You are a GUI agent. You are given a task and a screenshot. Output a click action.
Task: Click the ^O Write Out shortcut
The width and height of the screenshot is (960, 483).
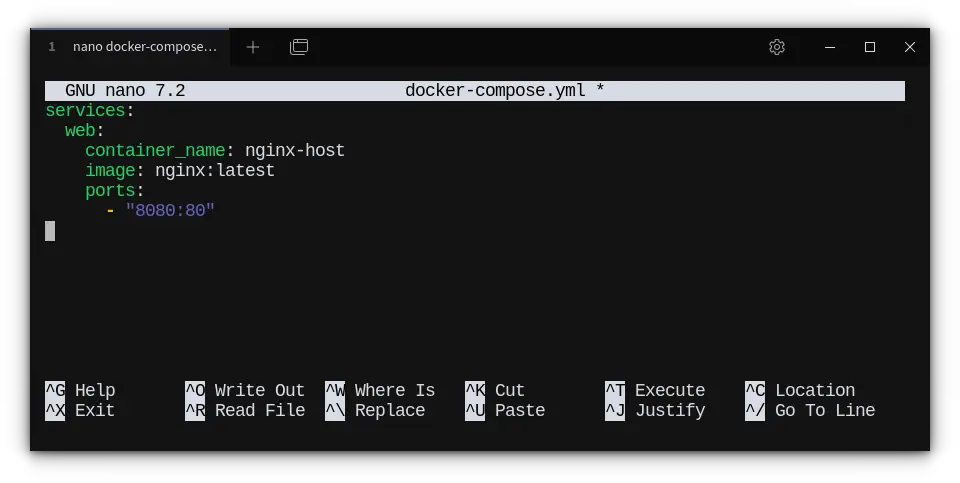pyautogui.click(x=245, y=391)
